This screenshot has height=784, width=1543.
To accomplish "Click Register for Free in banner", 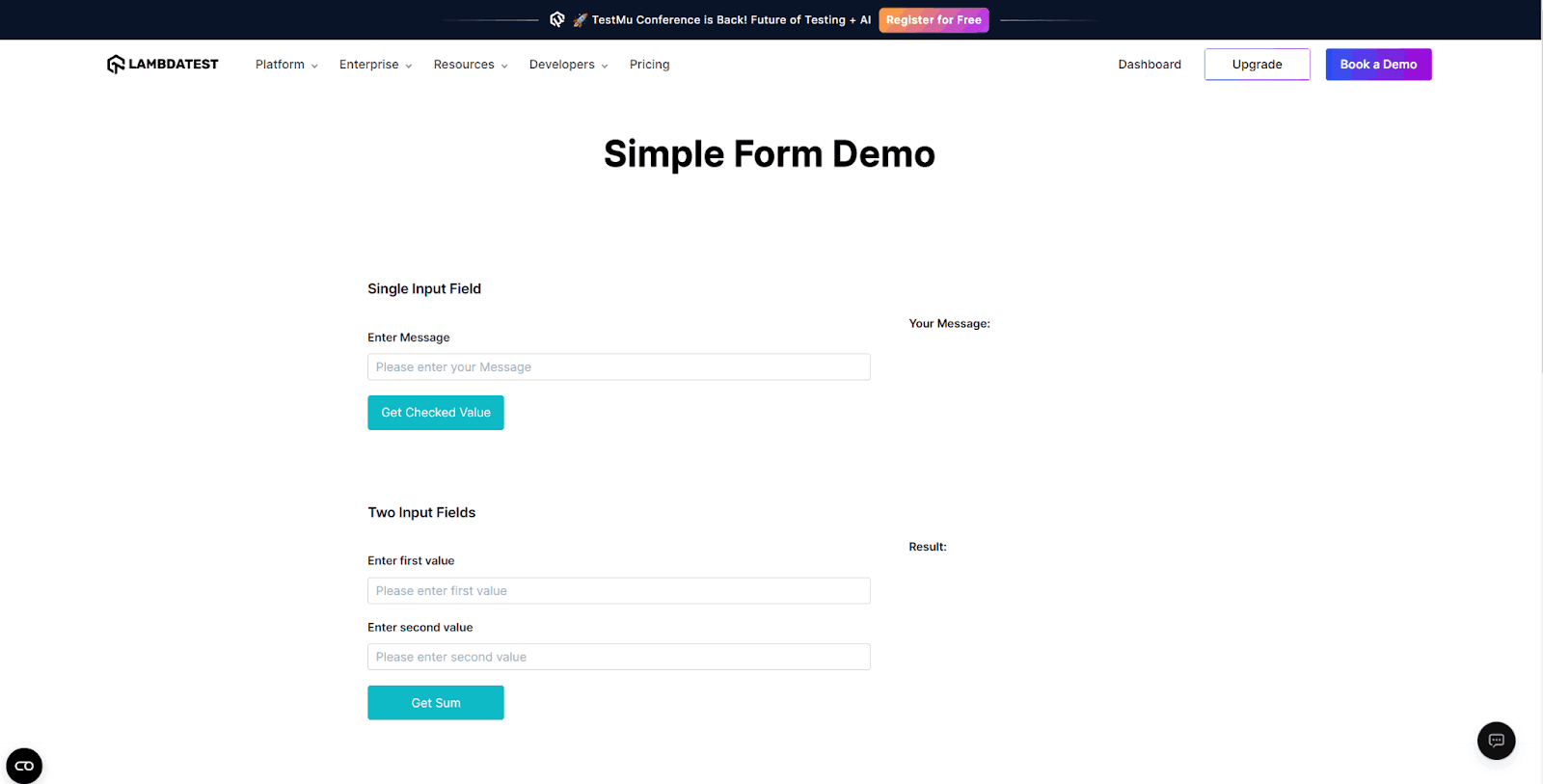I will pos(934,19).
